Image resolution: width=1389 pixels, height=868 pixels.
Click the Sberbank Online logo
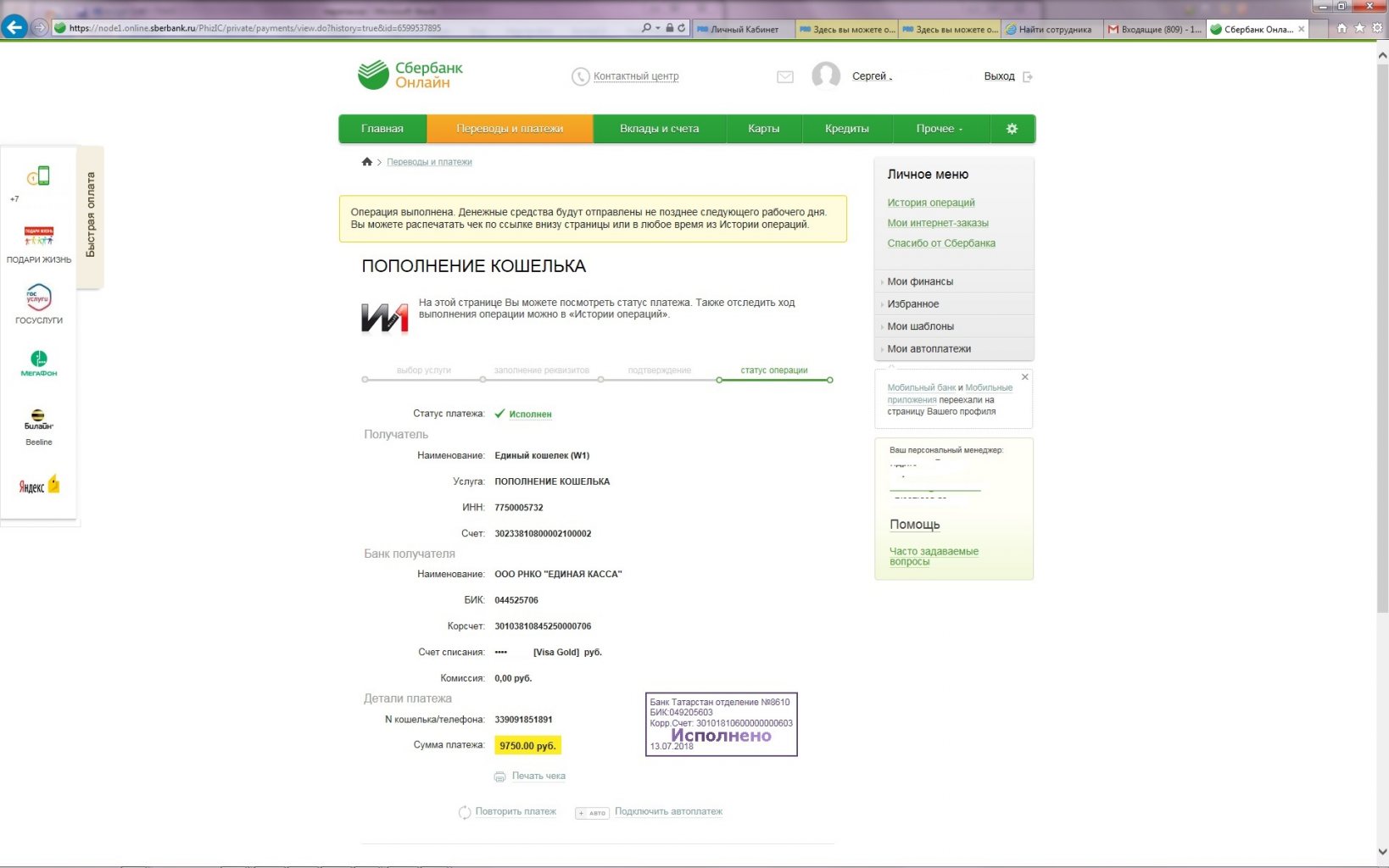pos(410,75)
